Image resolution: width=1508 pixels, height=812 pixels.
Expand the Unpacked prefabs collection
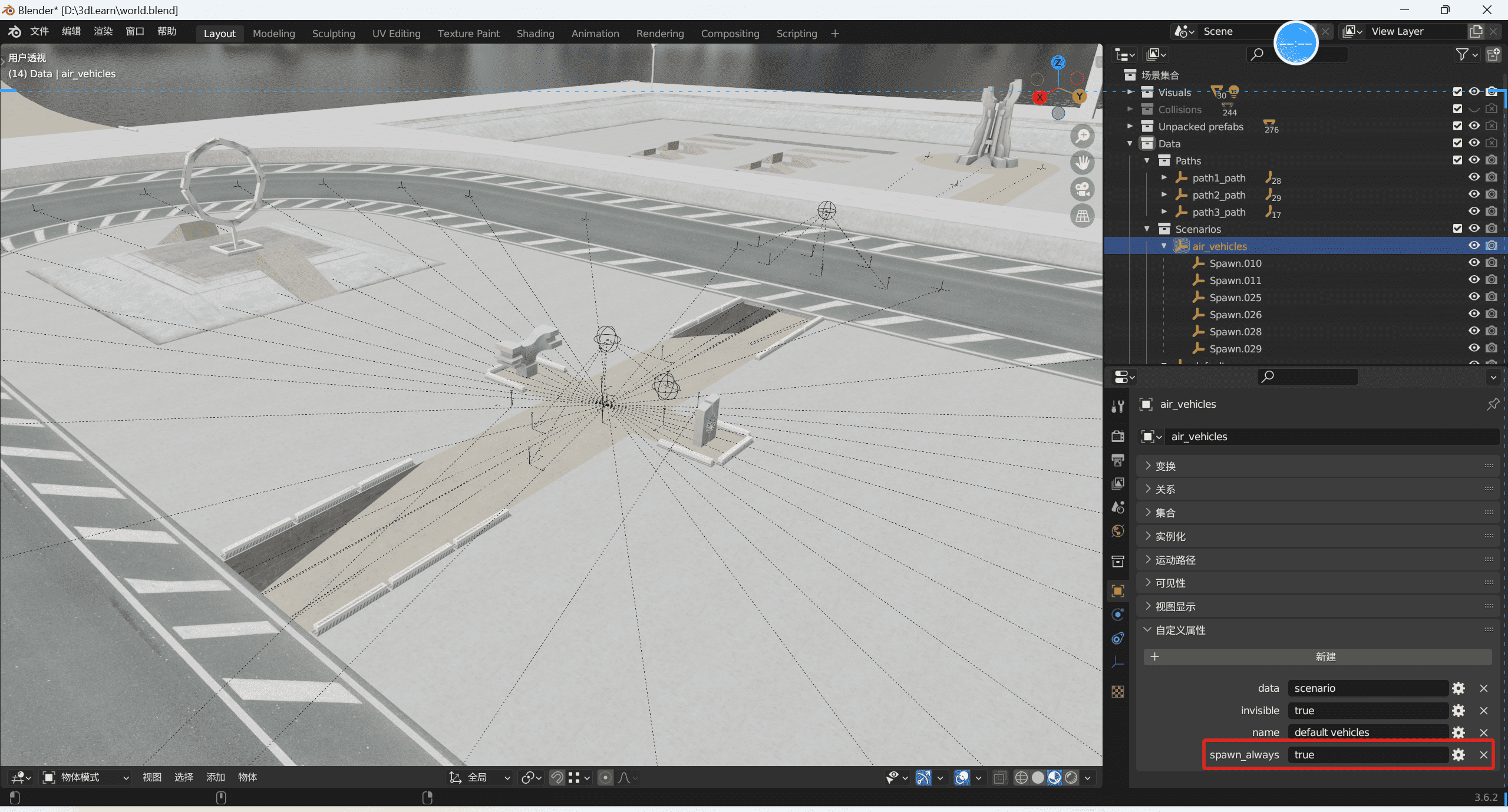pos(1130,126)
